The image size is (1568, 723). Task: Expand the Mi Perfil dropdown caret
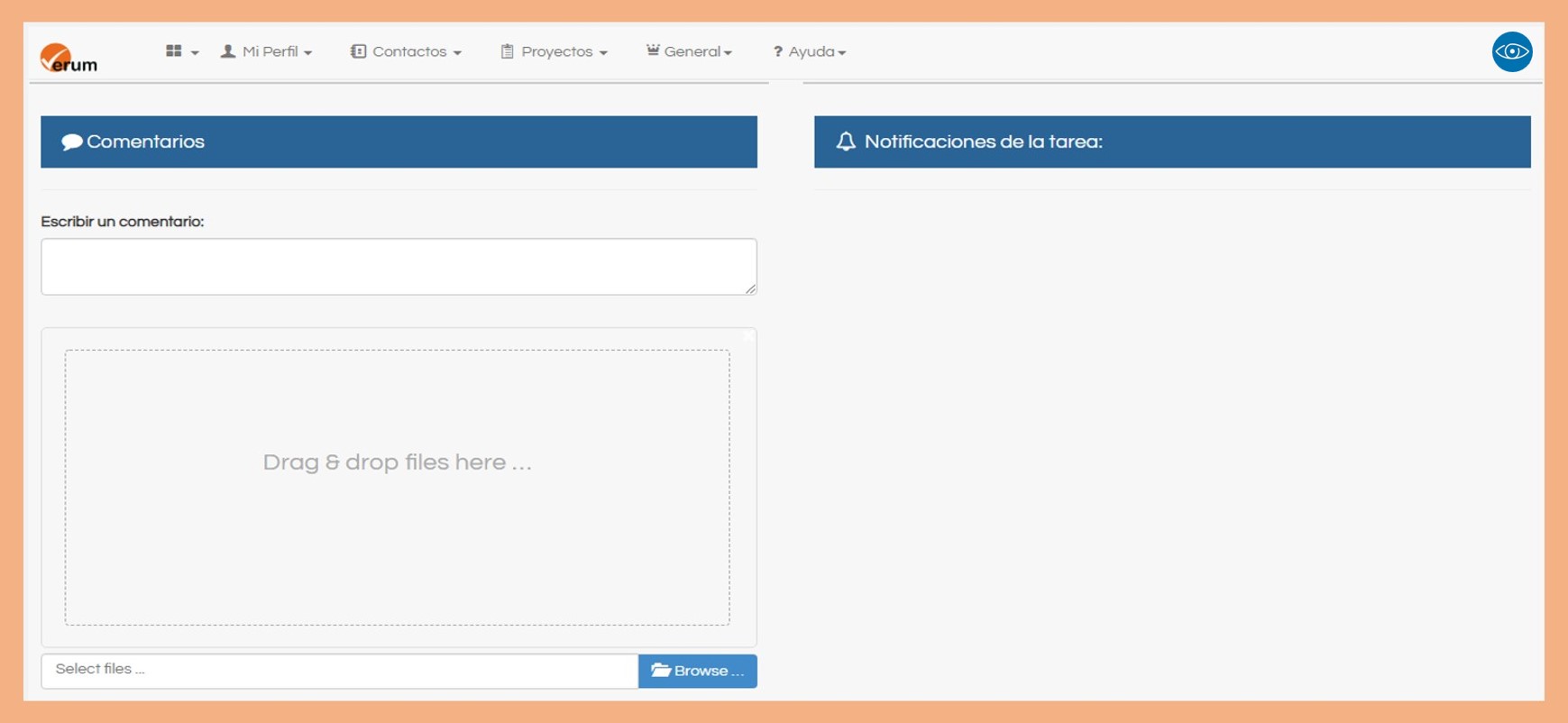point(308,53)
